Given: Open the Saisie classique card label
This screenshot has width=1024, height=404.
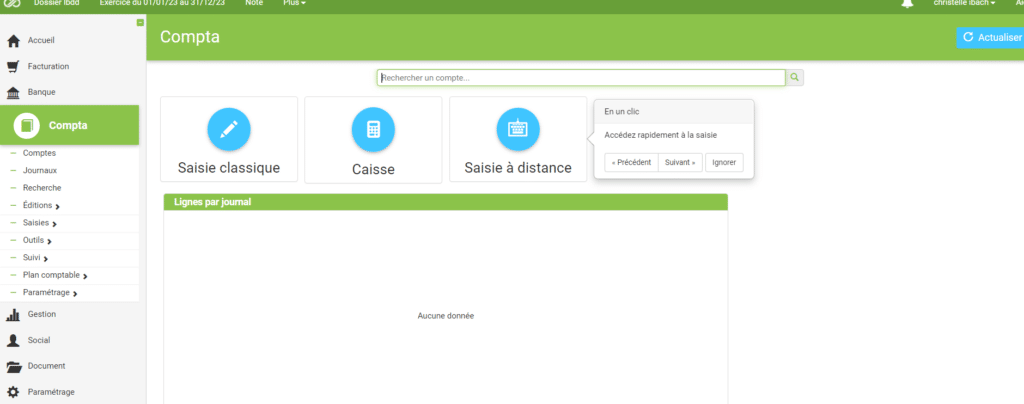Looking at the screenshot, I should (229, 168).
